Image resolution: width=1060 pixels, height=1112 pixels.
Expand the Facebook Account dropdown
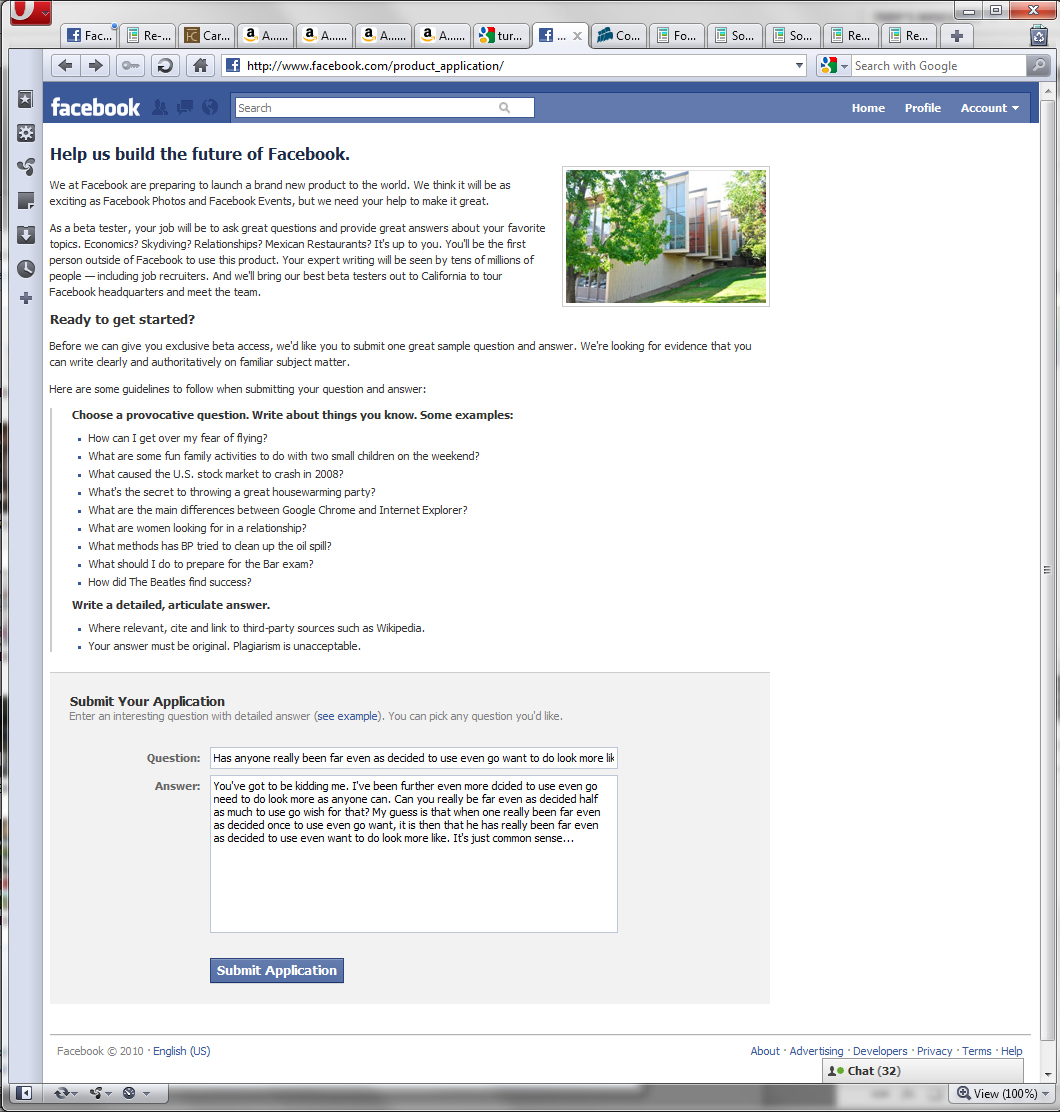click(989, 108)
